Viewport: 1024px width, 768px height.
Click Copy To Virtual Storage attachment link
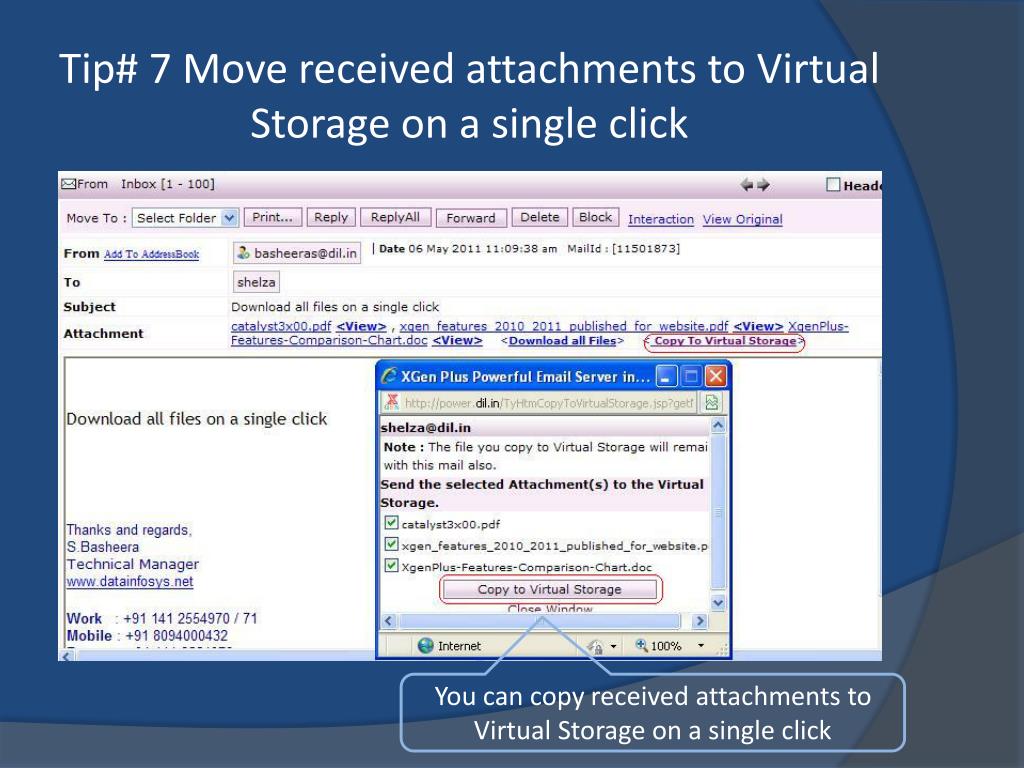[725, 341]
